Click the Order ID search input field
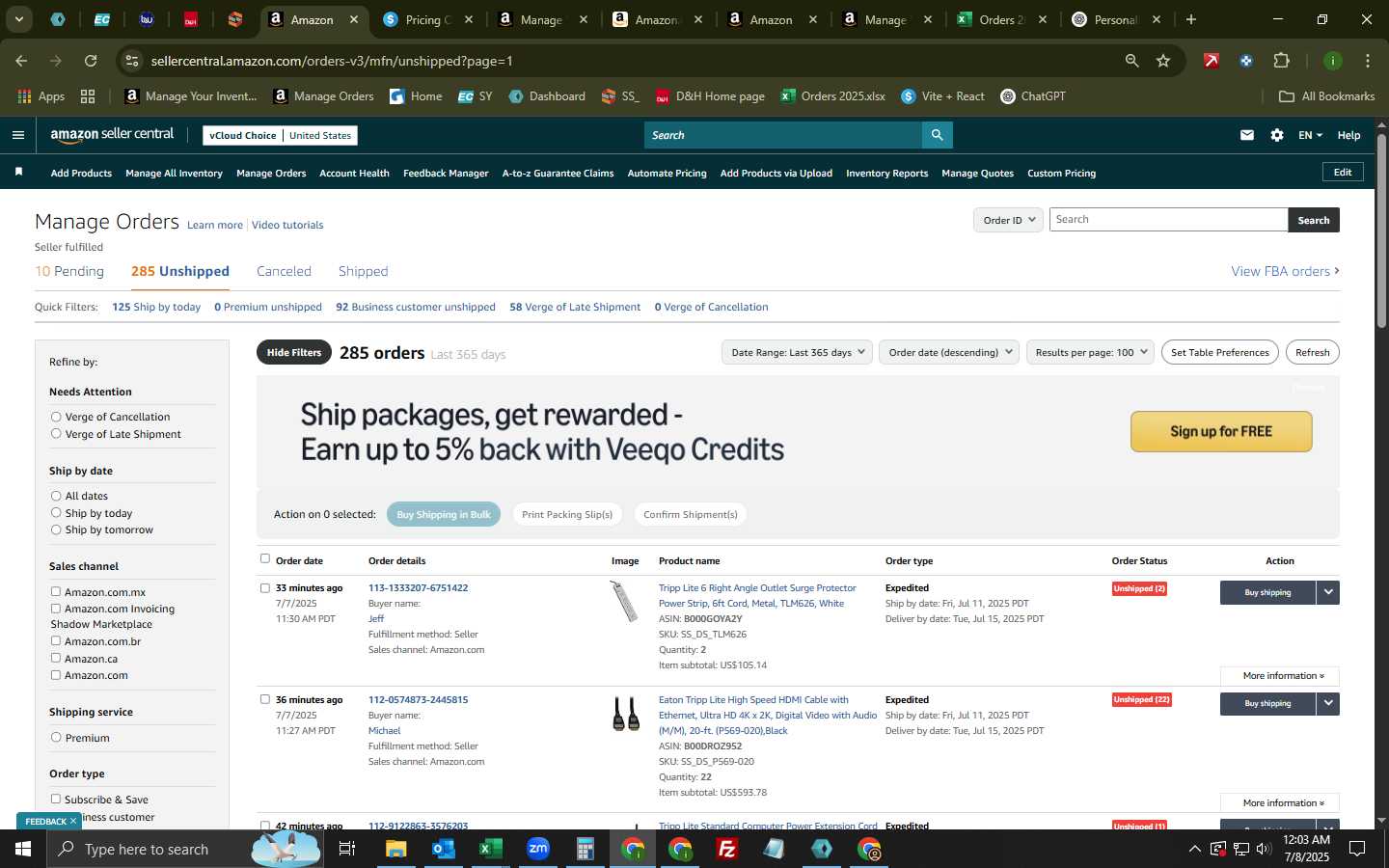The image size is (1389, 868). click(1168, 220)
